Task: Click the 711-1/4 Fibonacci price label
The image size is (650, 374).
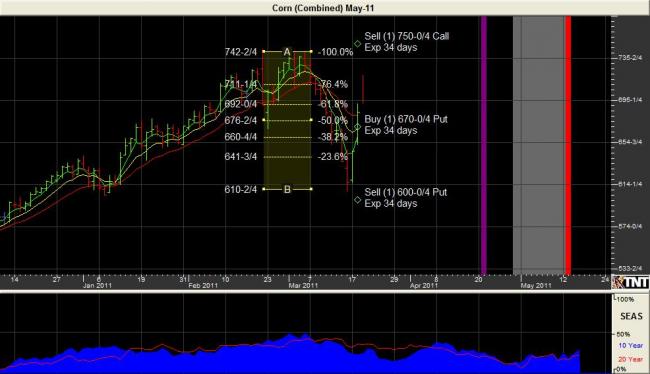Action: click(x=240, y=85)
